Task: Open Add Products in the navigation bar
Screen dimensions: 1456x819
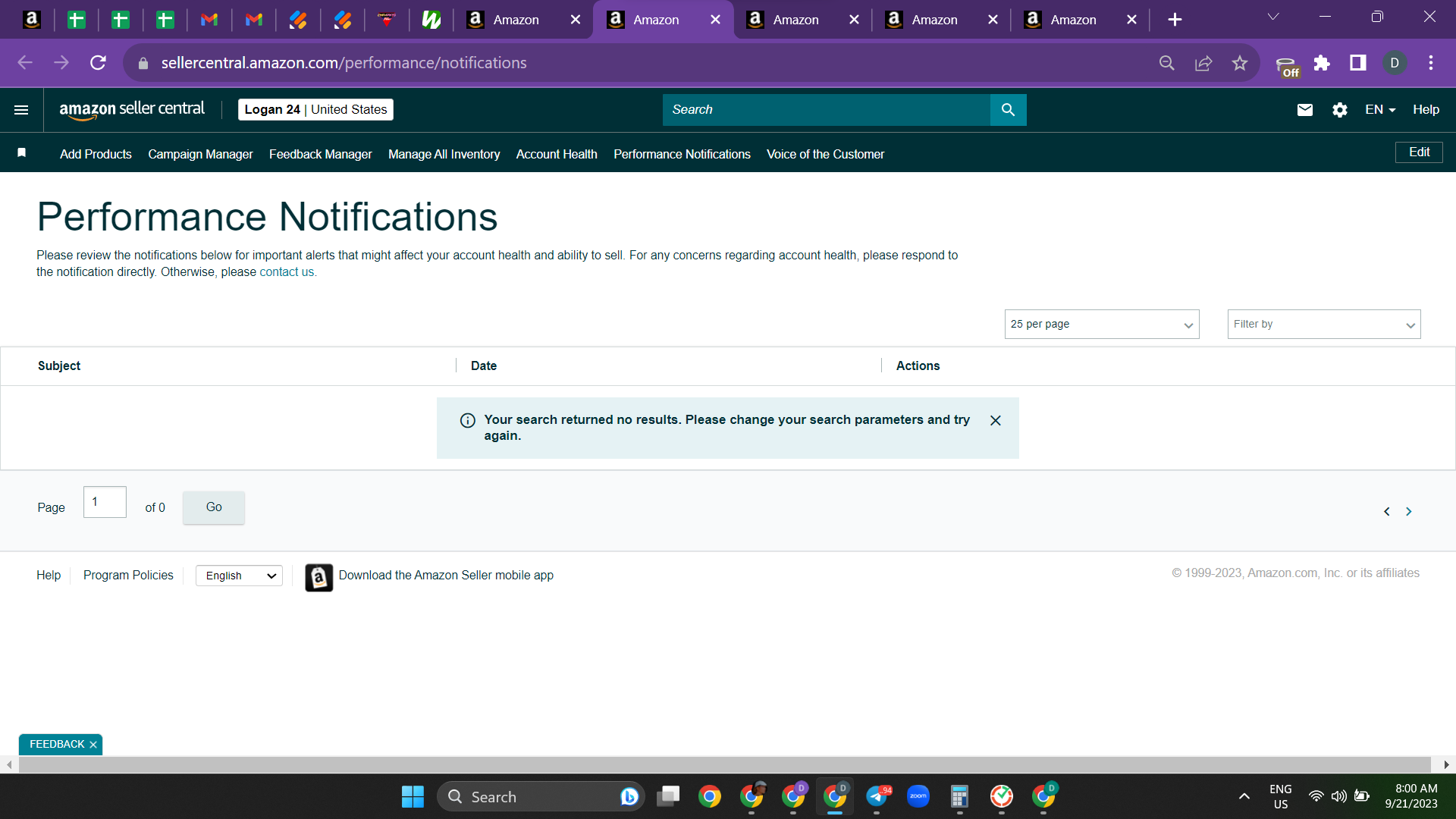Action: (96, 154)
